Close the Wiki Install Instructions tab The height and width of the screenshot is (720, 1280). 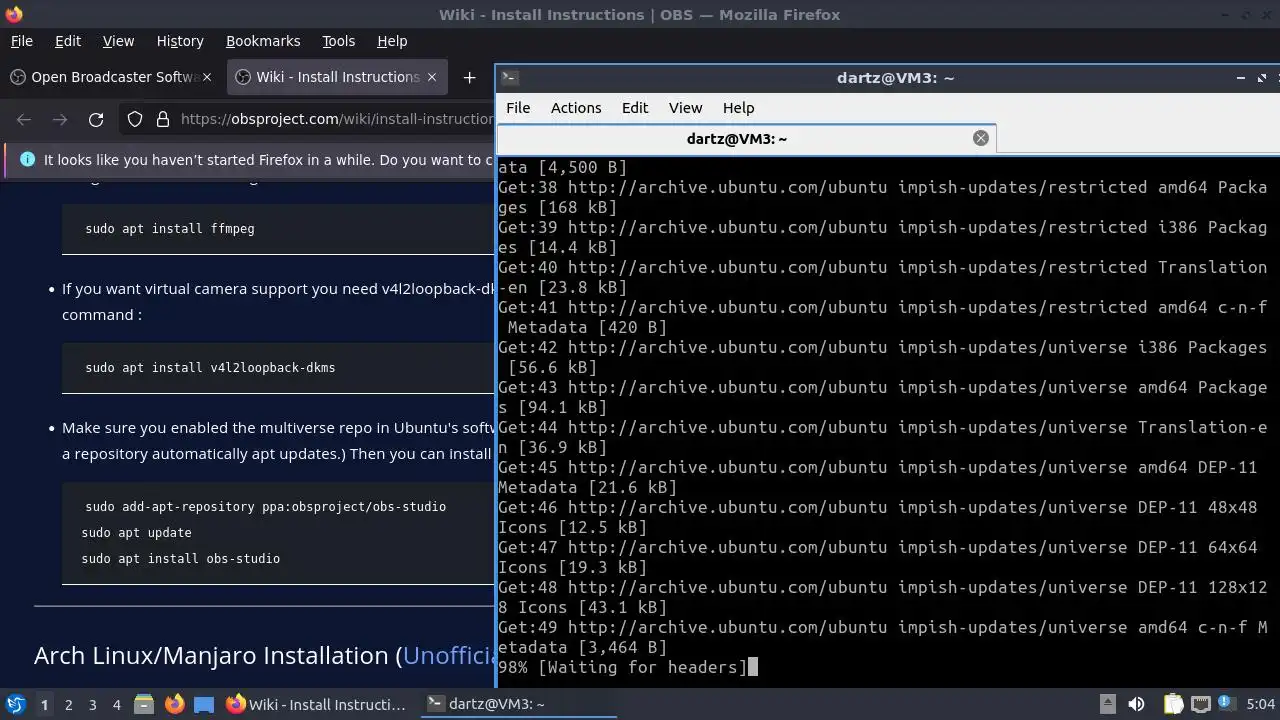click(x=432, y=77)
